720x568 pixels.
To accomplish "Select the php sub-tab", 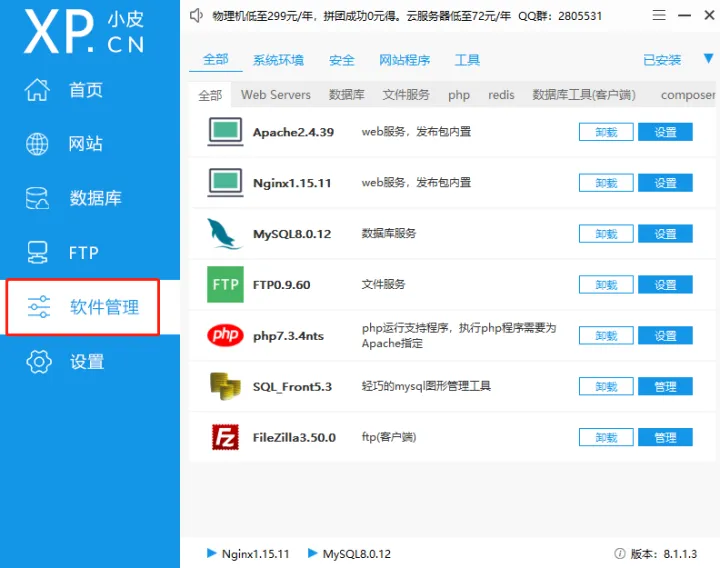I will pyautogui.click(x=459, y=95).
